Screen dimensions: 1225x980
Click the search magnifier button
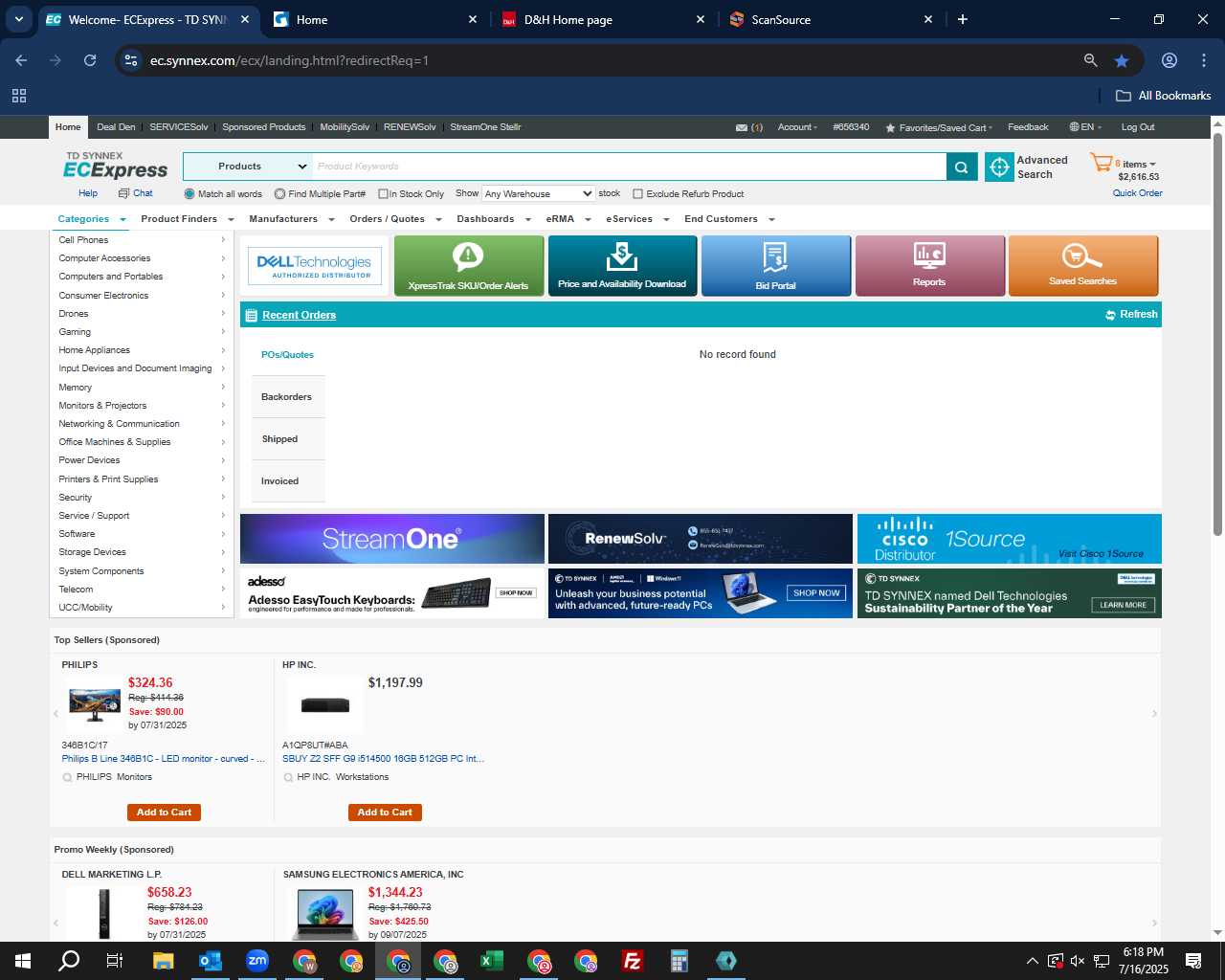tap(961, 167)
